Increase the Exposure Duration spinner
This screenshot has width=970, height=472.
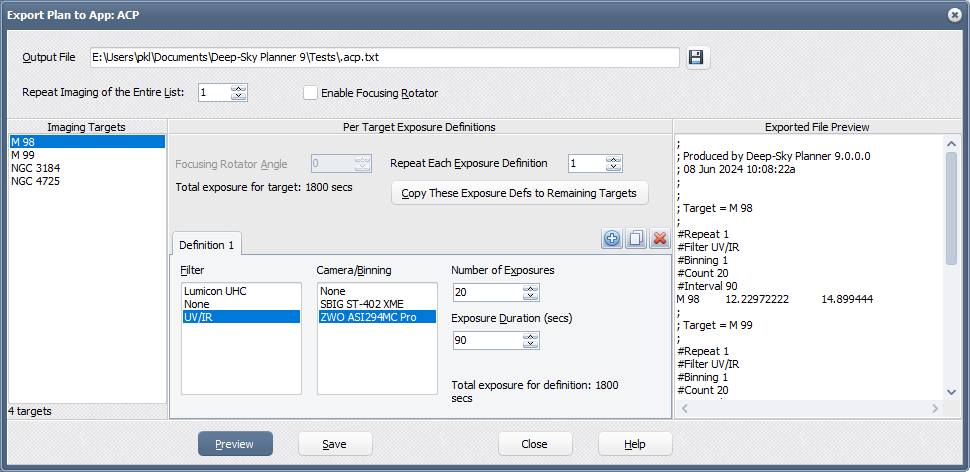tap(530, 336)
